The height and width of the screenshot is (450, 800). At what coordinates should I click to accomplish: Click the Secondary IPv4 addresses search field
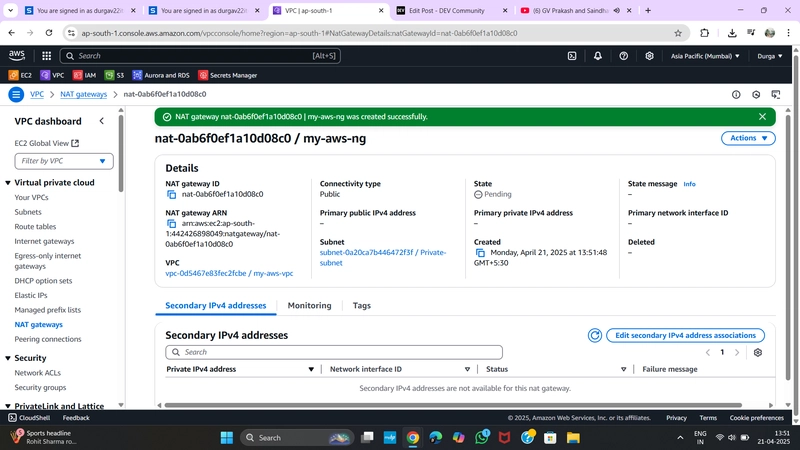[334, 353]
